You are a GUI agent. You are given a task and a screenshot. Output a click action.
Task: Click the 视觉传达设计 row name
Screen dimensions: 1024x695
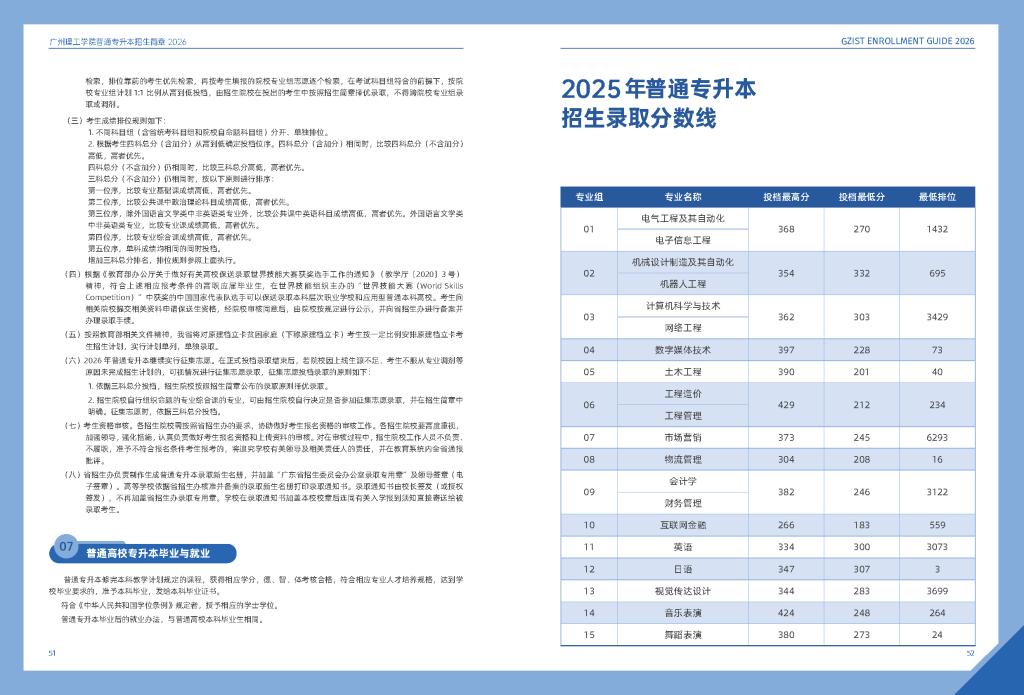(682, 591)
